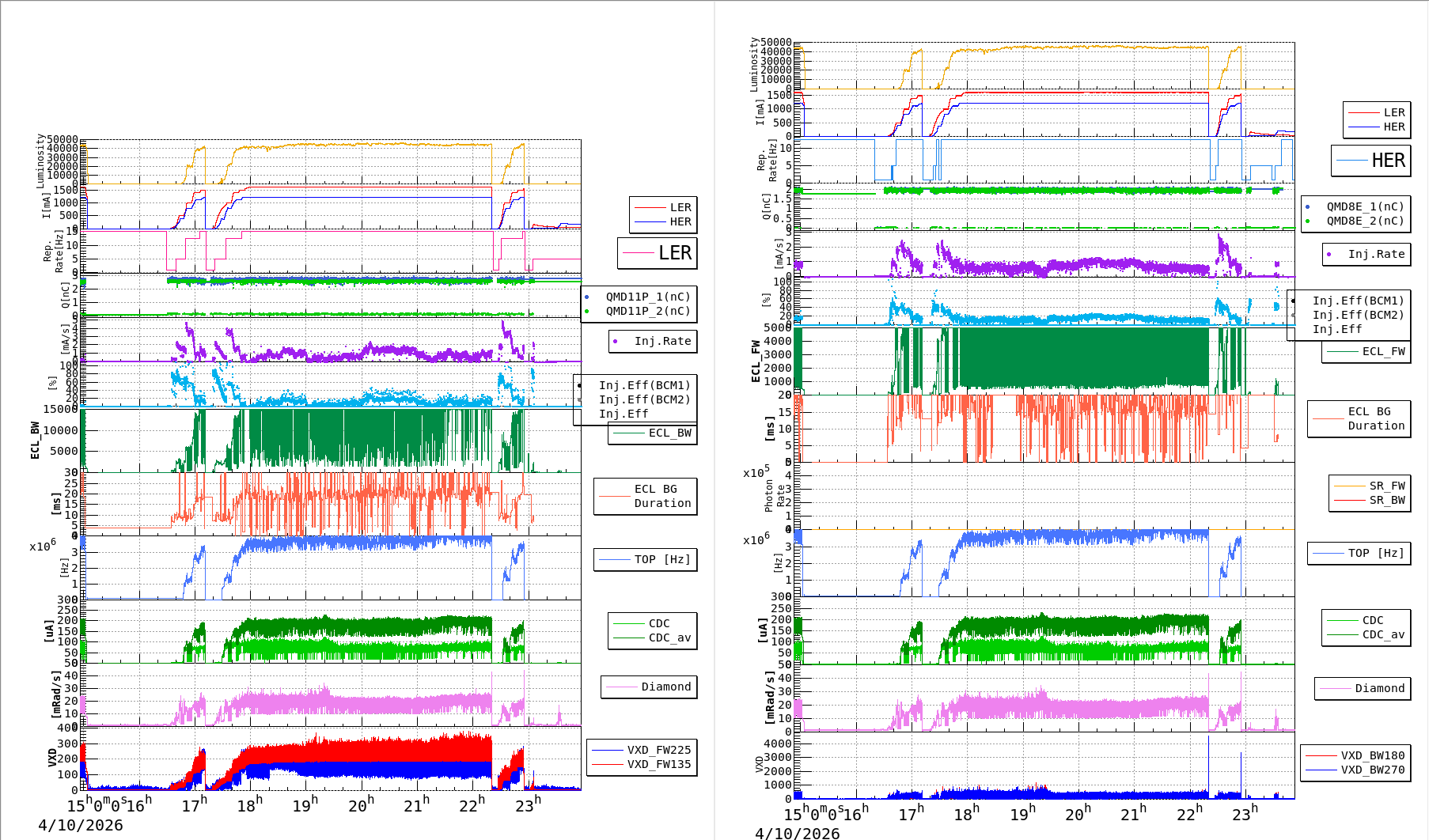The width and height of the screenshot is (1429, 840).
Task: Select CDC_av in the left plot legend
Action: (669, 638)
